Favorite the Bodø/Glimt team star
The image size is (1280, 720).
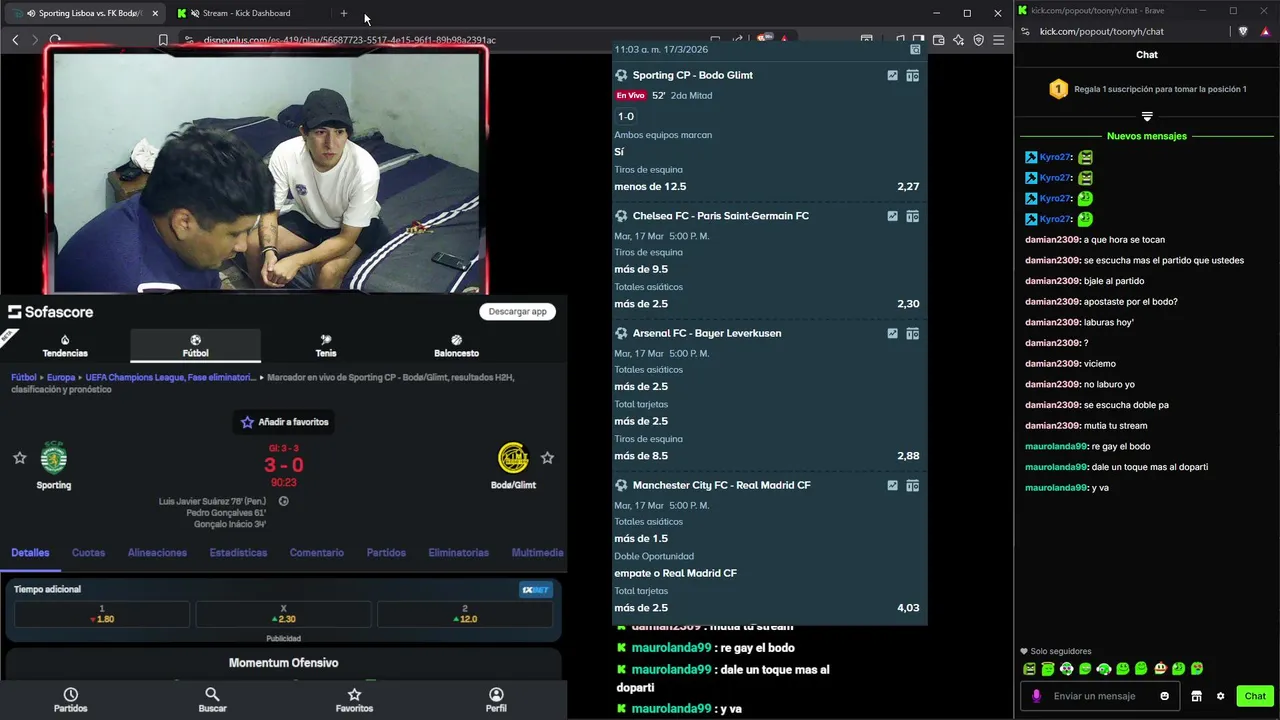547,458
